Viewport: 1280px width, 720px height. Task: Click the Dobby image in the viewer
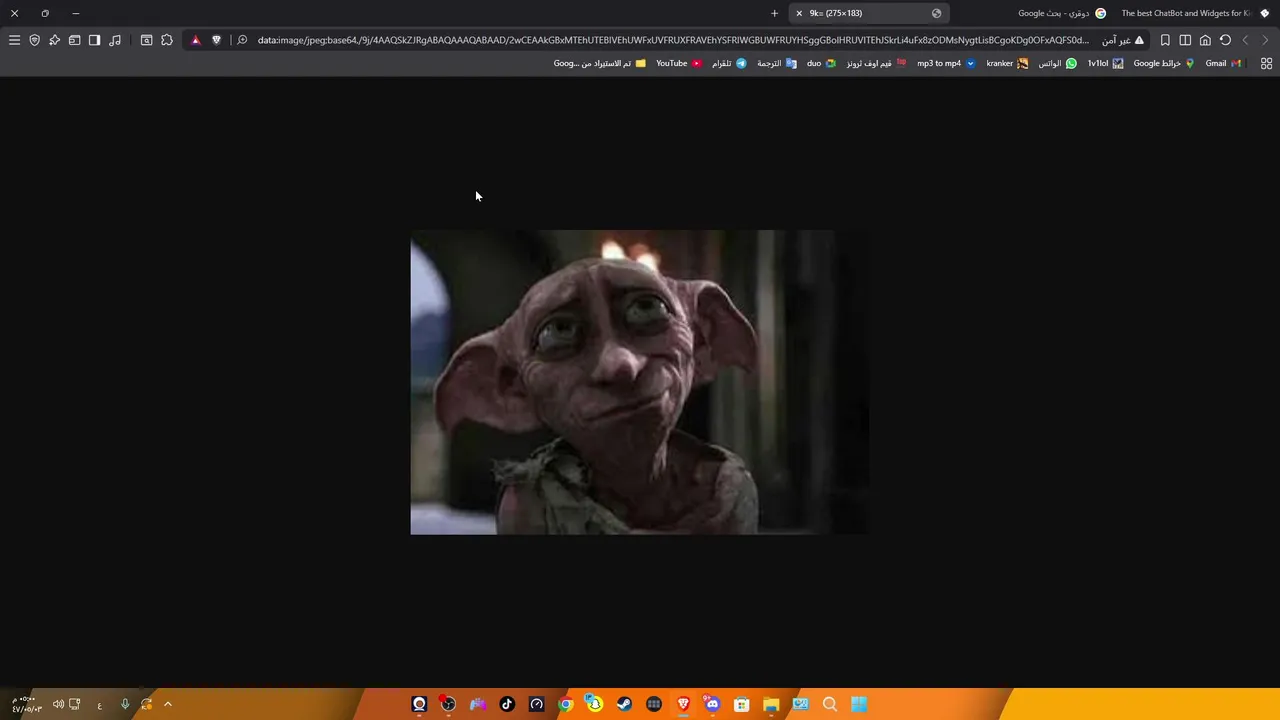(639, 382)
